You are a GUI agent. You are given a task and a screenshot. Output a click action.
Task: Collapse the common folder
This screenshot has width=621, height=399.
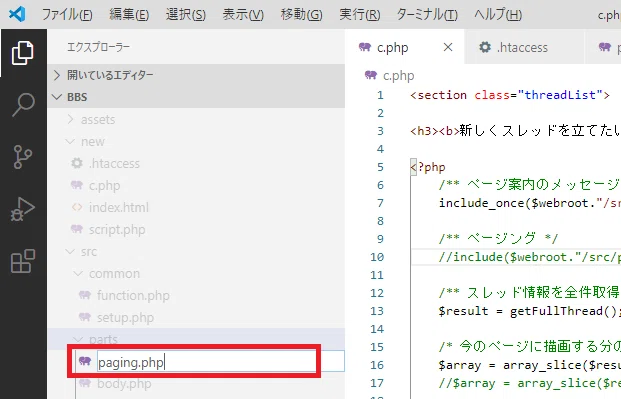tap(78, 273)
